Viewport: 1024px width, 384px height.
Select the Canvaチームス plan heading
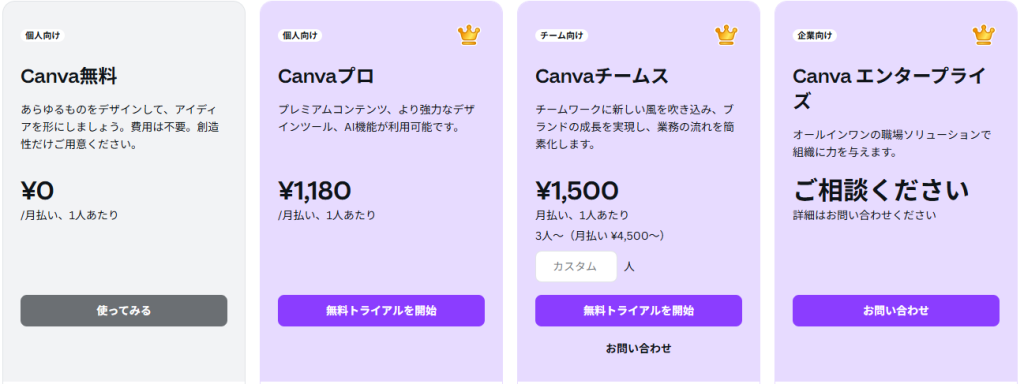(601, 77)
